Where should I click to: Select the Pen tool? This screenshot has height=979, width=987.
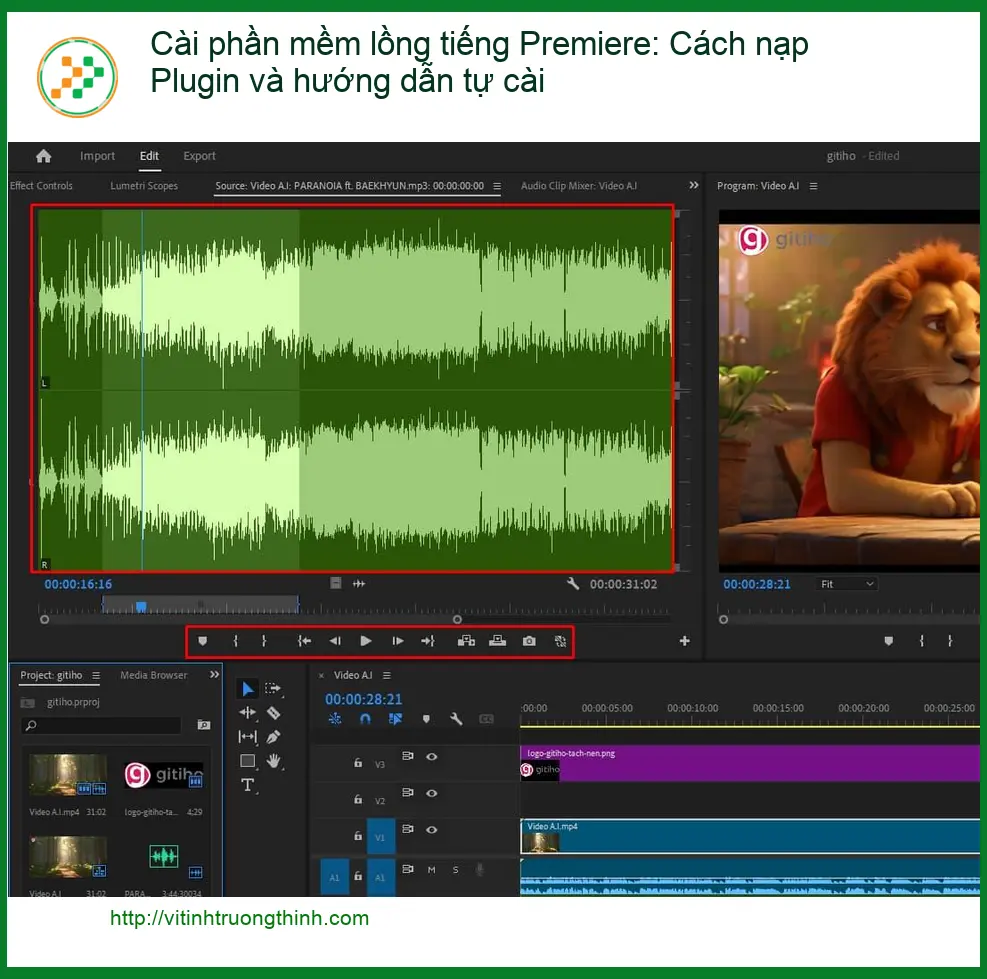click(x=273, y=737)
